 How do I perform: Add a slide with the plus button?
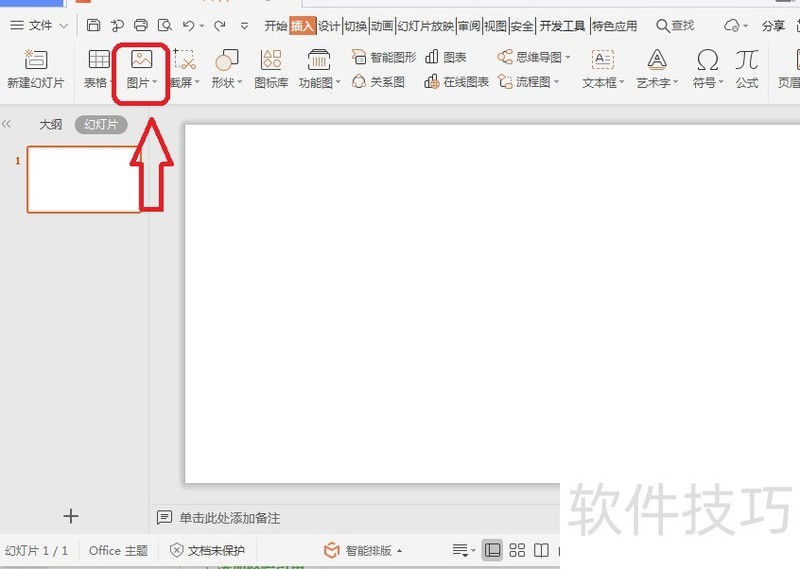pyautogui.click(x=71, y=516)
